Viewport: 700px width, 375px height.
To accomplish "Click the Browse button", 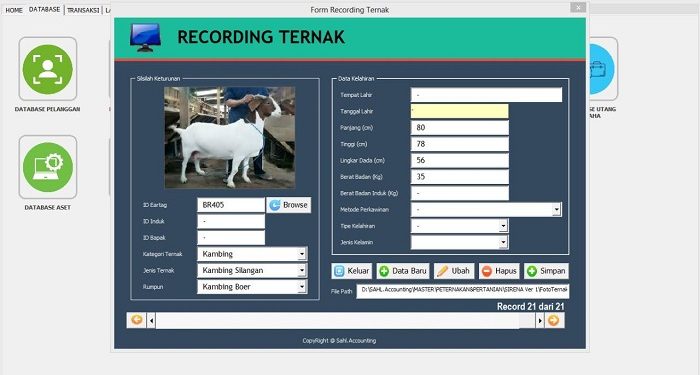I will pyautogui.click(x=289, y=205).
